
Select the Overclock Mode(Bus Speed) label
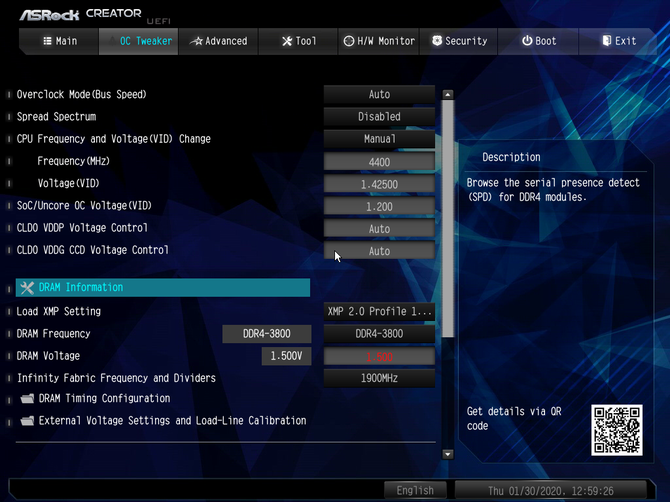(x=81, y=94)
